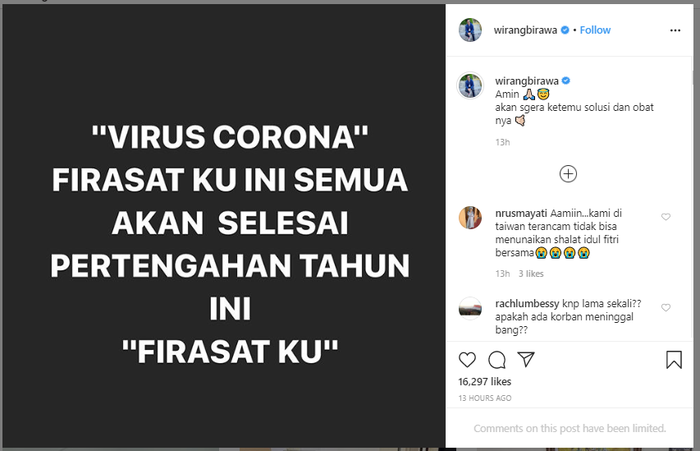The width and height of the screenshot is (700, 451).
Task: Load more comments with plus circle
Action: tap(568, 174)
